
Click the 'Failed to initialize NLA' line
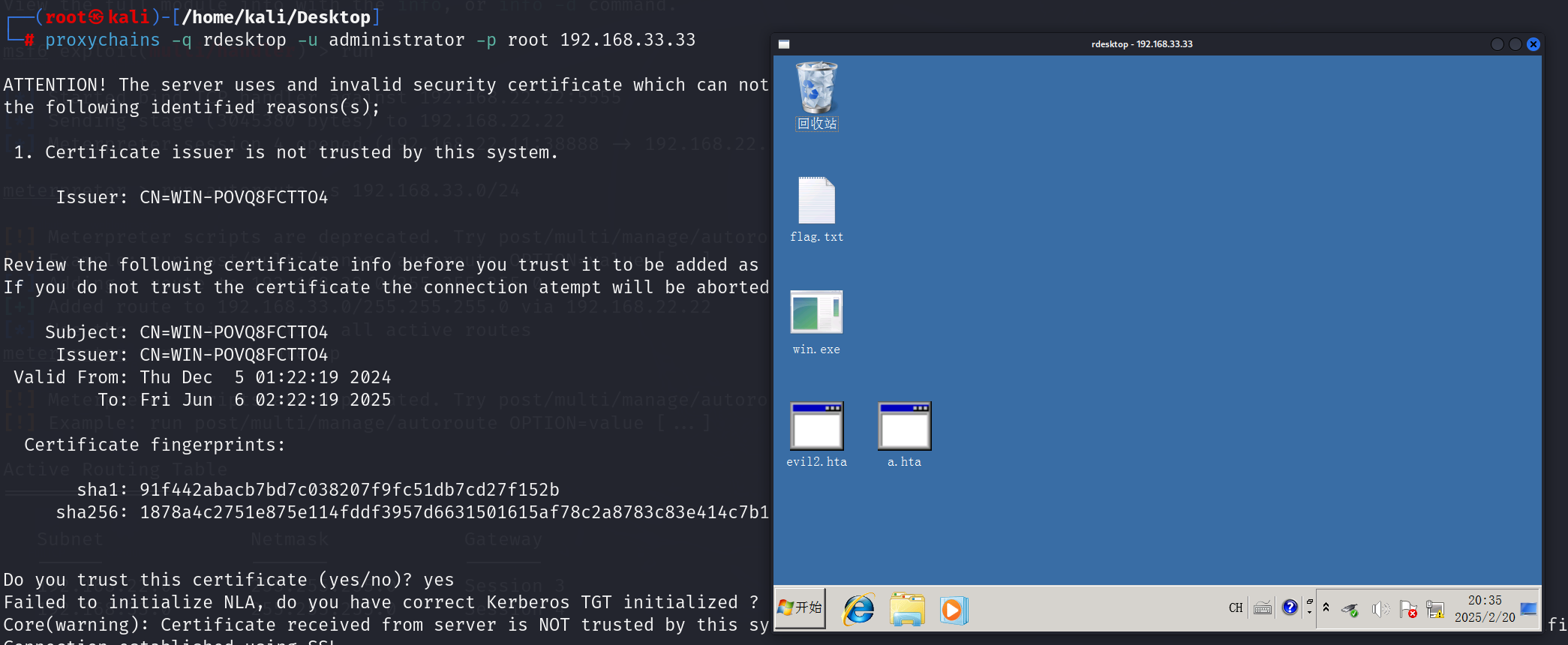(381, 602)
